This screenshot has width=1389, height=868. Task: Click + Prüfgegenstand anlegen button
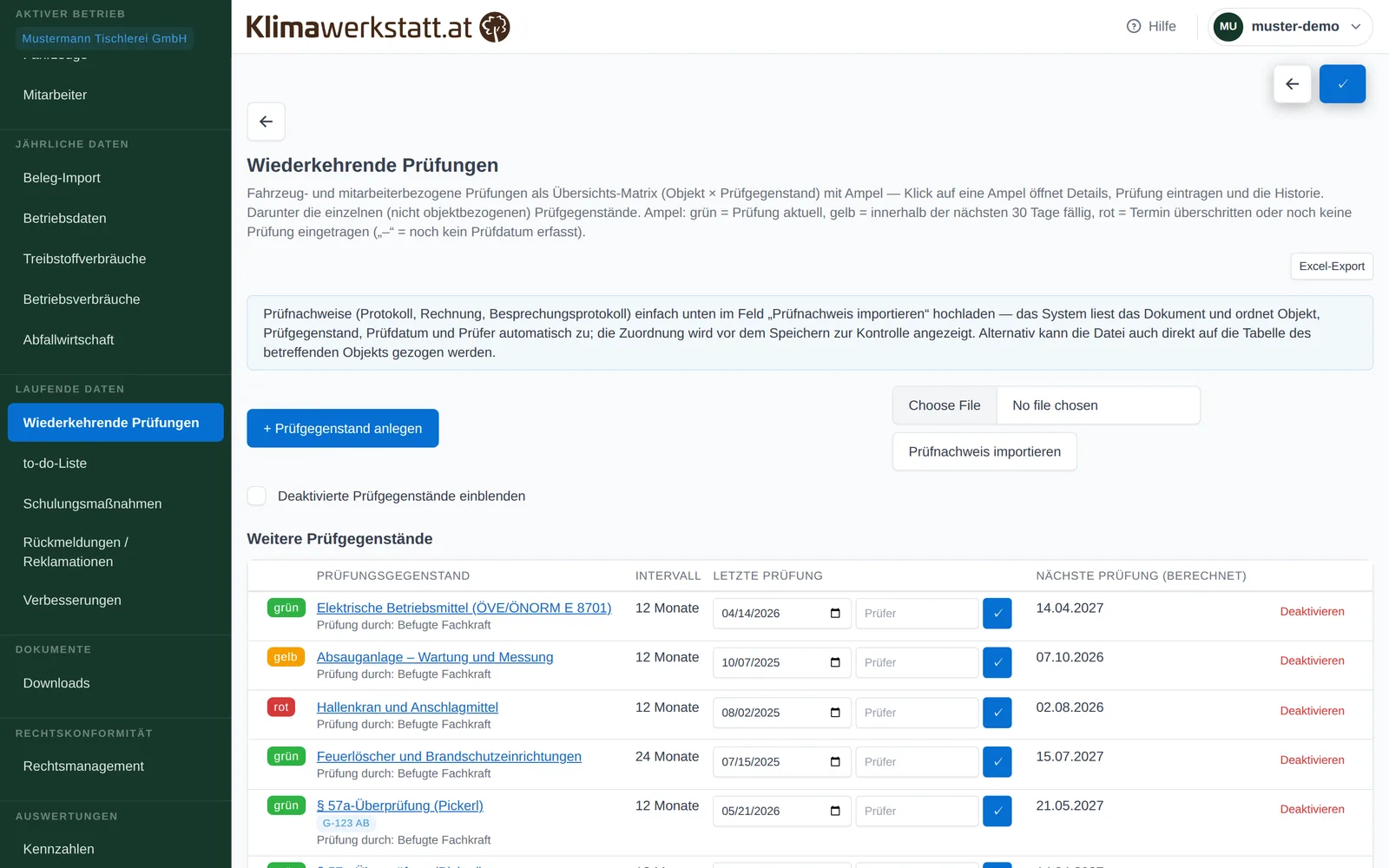click(342, 428)
